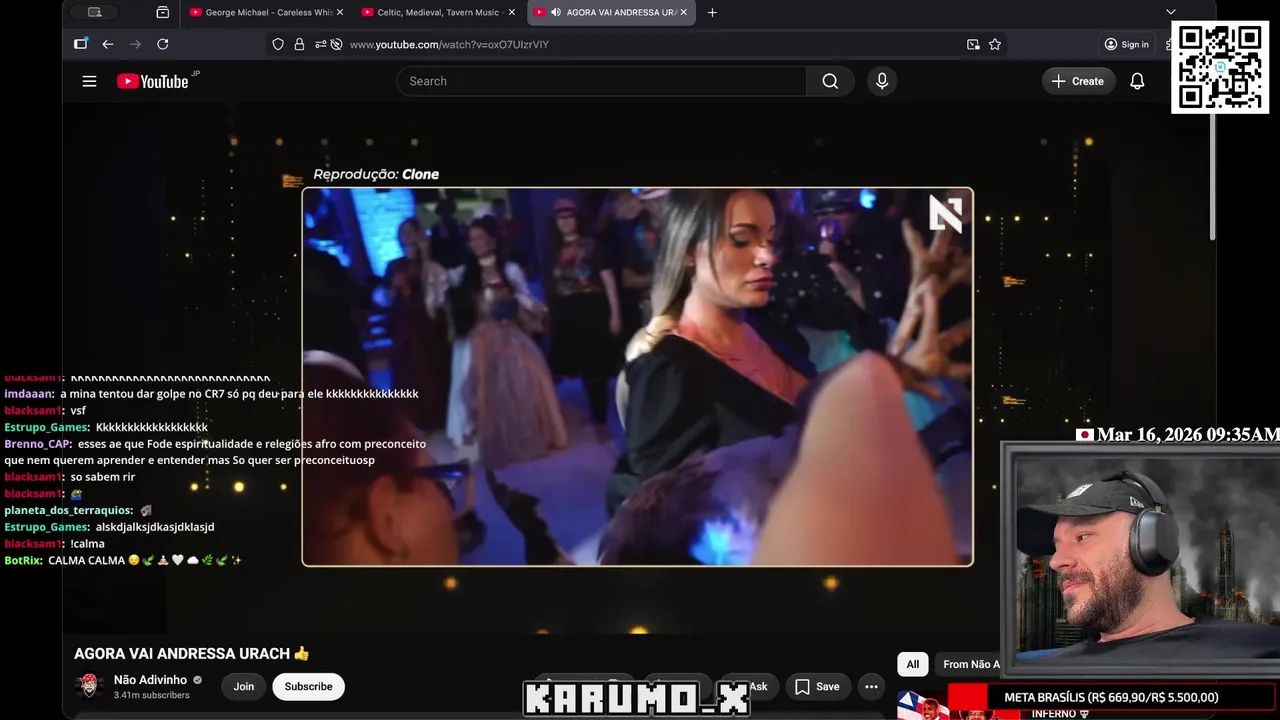Open picture-in-picture icon in the address bar
Viewport: 1280px width, 720px height.
(x=973, y=44)
